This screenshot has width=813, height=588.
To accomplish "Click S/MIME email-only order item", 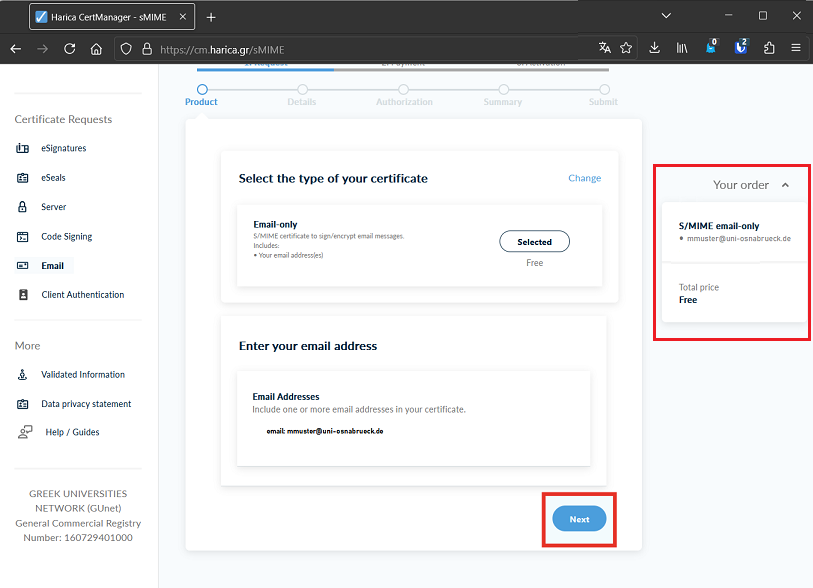I will [x=719, y=226].
